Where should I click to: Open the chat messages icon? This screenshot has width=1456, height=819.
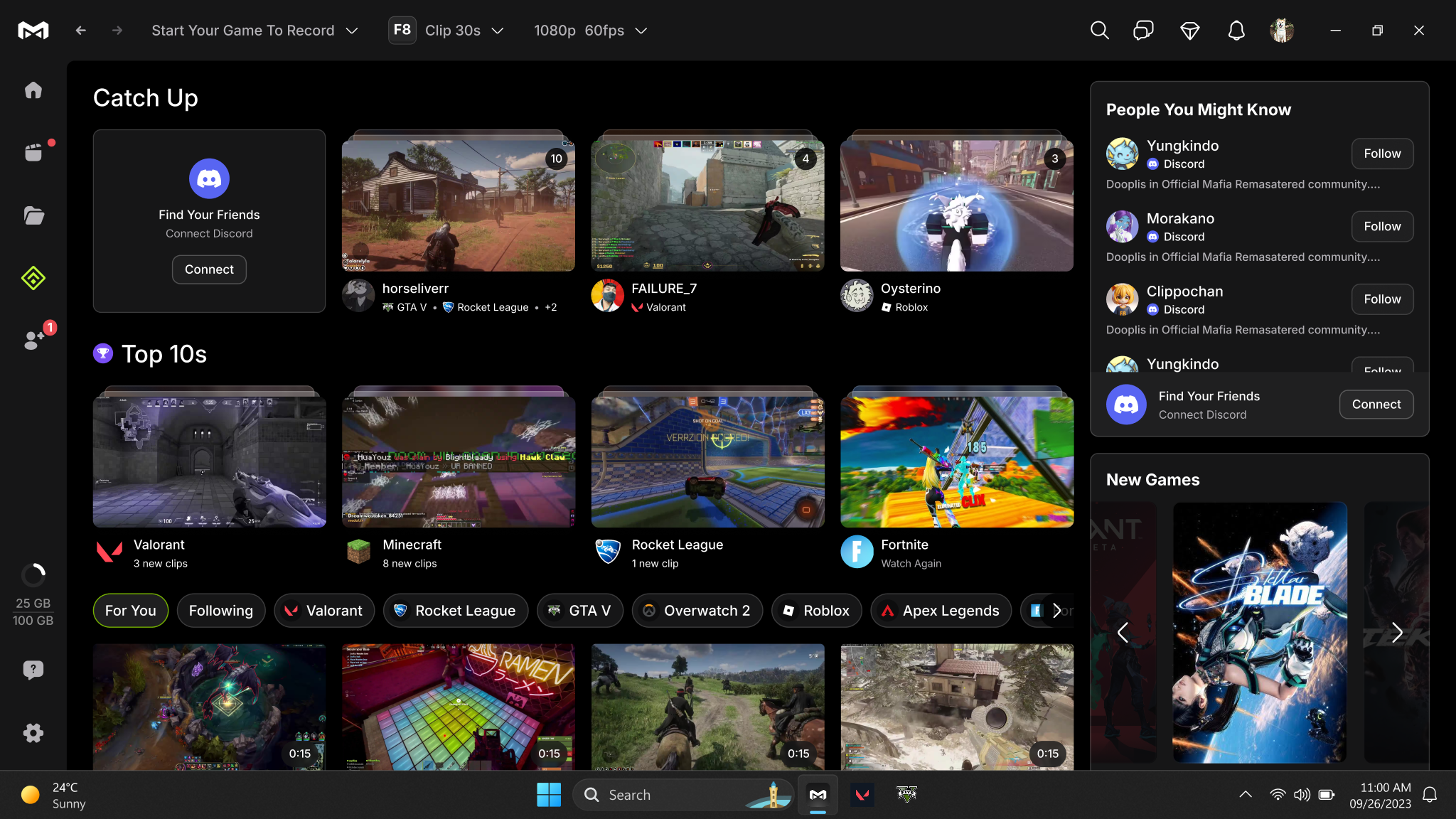point(1143,31)
